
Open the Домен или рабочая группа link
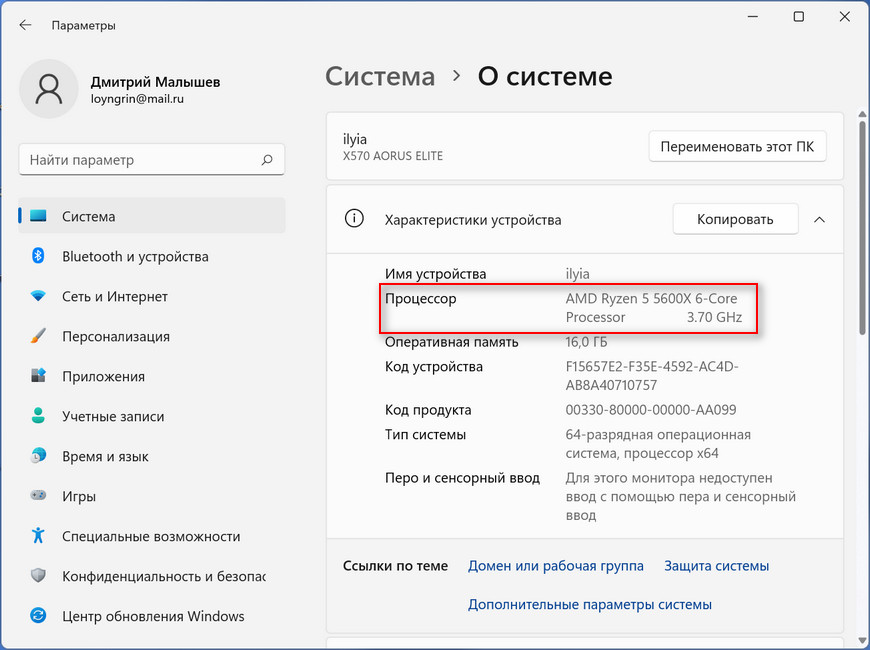[555, 566]
